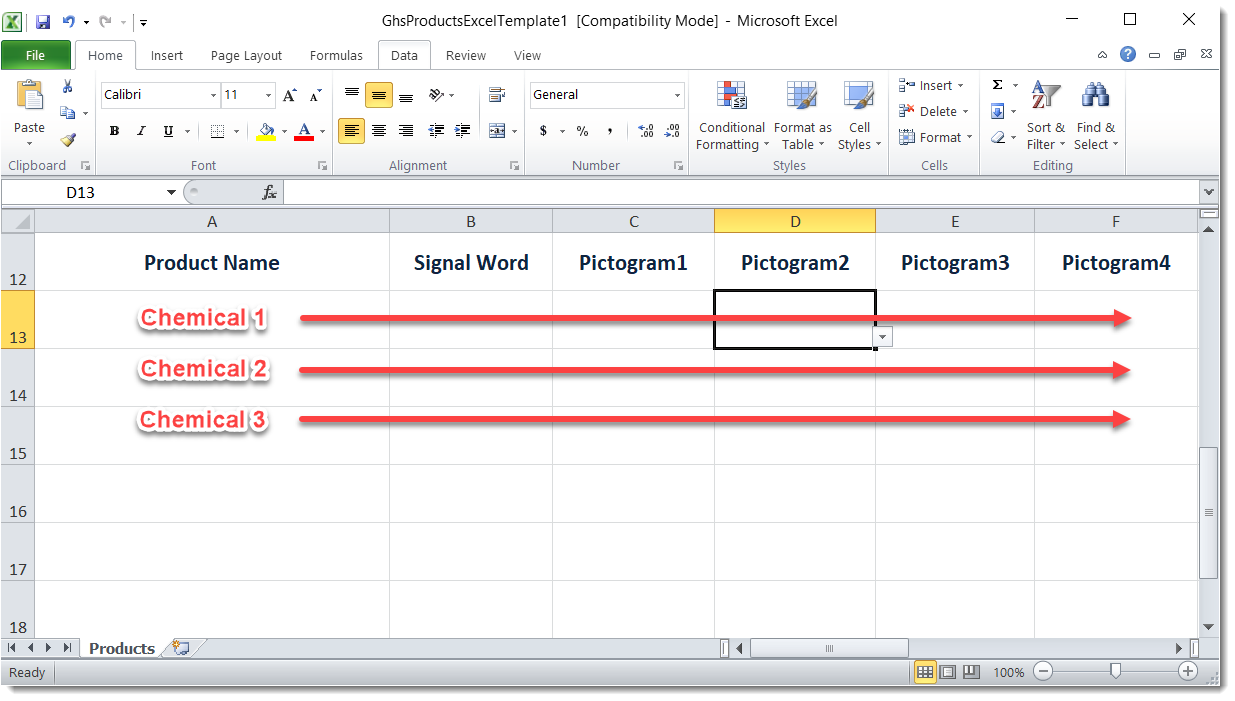Switch to the Page Layout ribbon tab

pyautogui.click(x=246, y=56)
